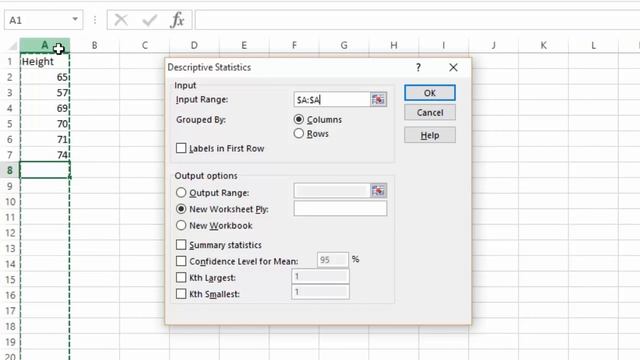The width and height of the screenshot is (640, 360).
Task: Click the Select All corner triangle
Action: coord(12,45)
